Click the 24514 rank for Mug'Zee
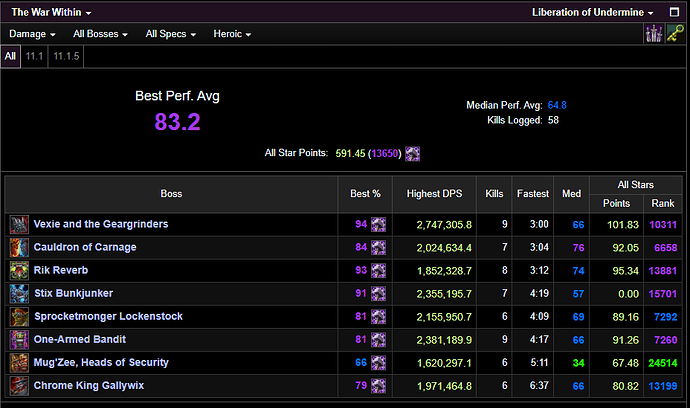 663,363
